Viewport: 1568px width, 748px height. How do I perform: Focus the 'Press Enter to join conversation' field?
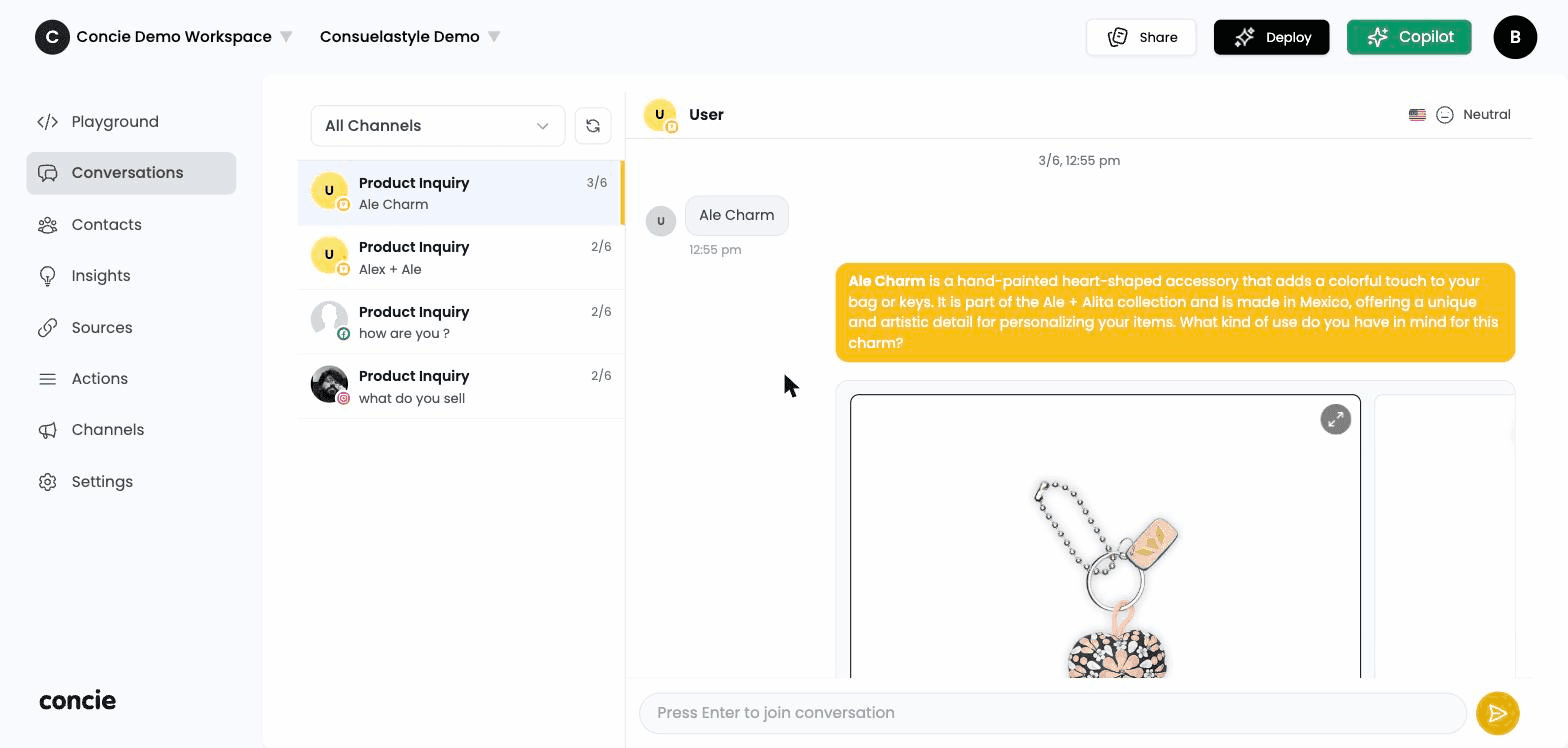click(1053, 713)
